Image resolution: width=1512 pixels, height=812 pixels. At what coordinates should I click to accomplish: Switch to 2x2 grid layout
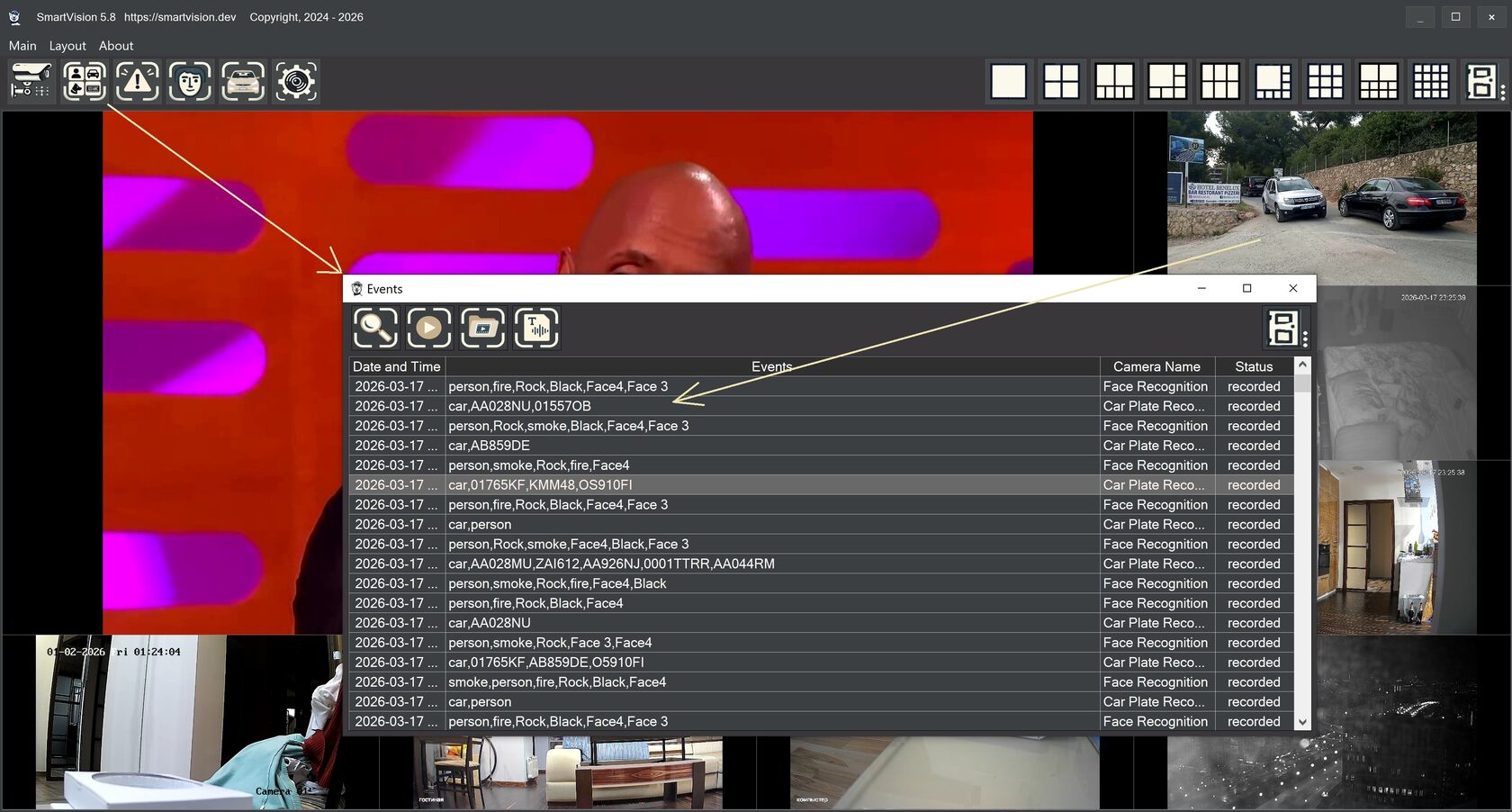click(1061, 81)
